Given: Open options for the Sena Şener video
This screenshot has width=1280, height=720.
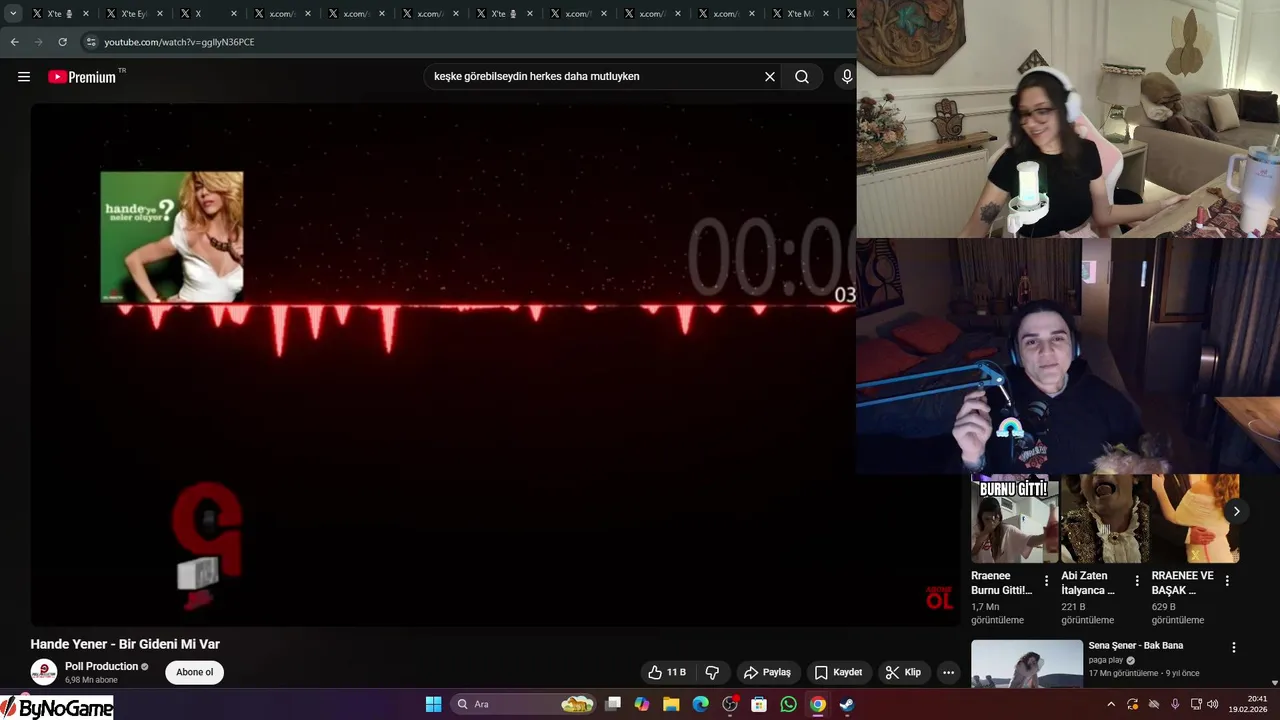Looking at the screenshot, I should pos(1234,648).
